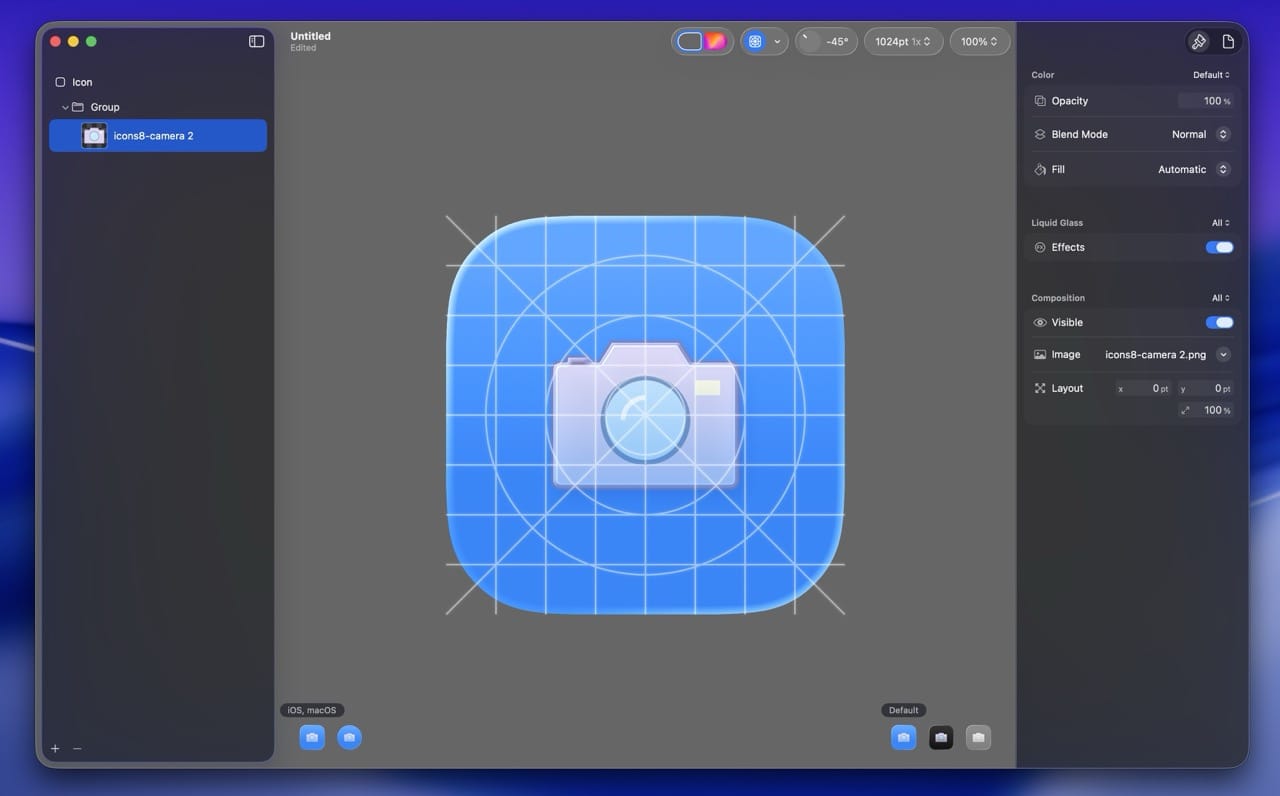Toggle the sidebar panel icon

[257, 41]
